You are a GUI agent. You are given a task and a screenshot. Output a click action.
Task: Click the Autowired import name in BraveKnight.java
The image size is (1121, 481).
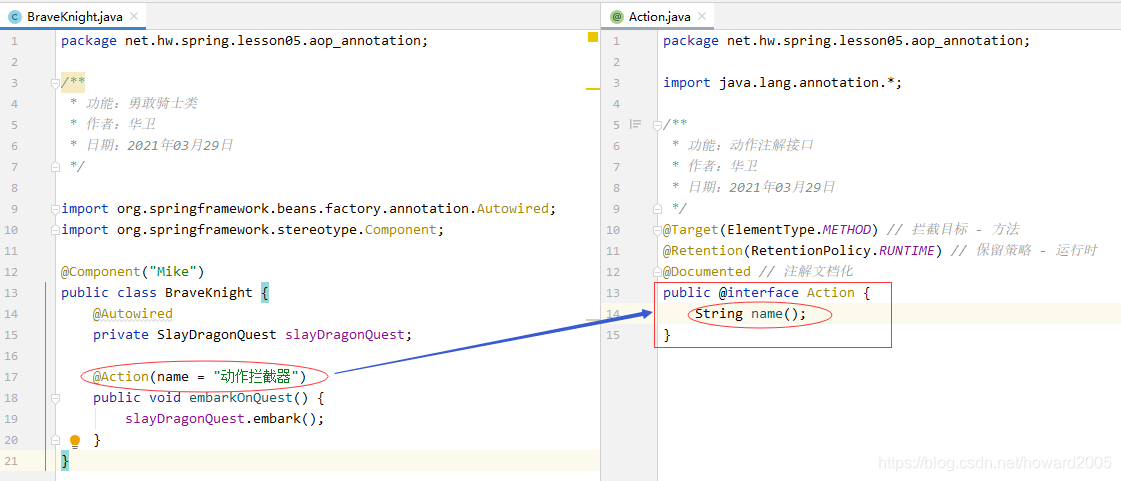coord(512,209)
